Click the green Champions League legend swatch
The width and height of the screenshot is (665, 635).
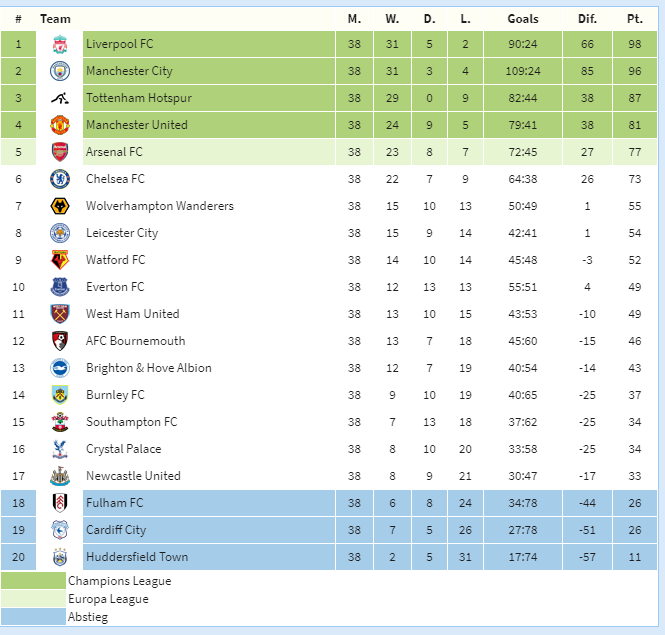coord(34,581)
